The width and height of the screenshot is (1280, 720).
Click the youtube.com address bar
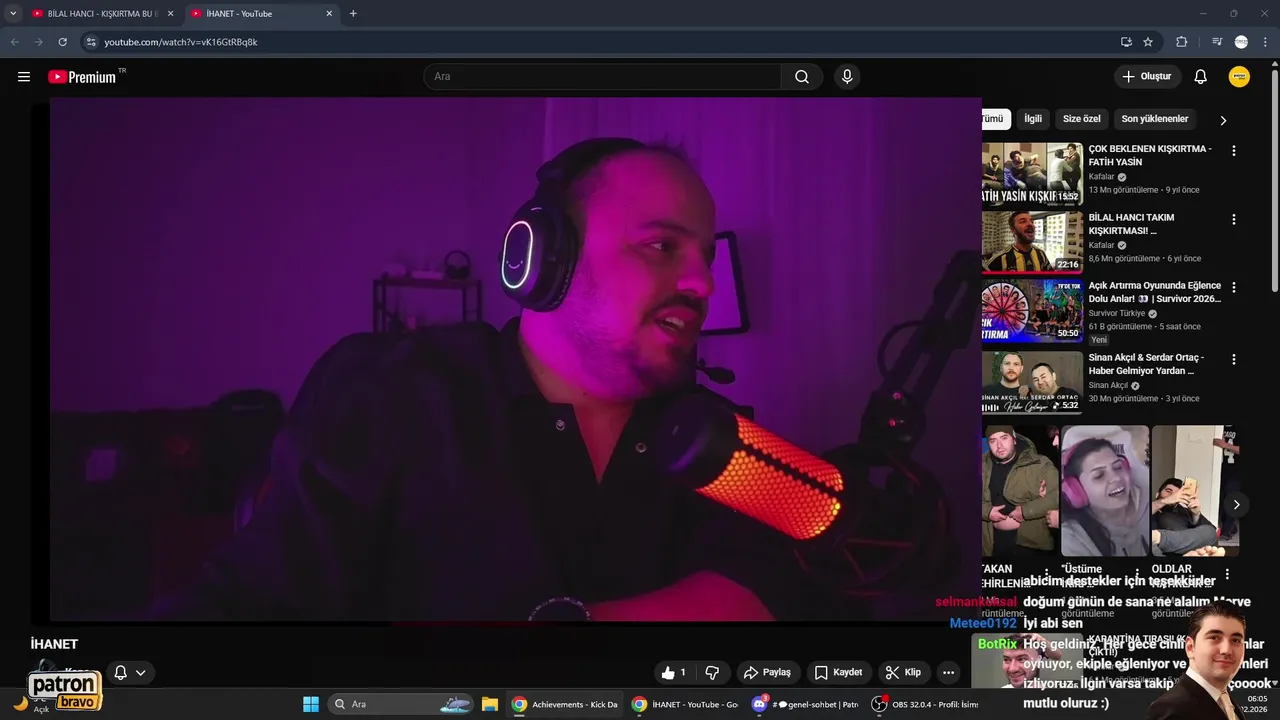[x=600, y=42]
